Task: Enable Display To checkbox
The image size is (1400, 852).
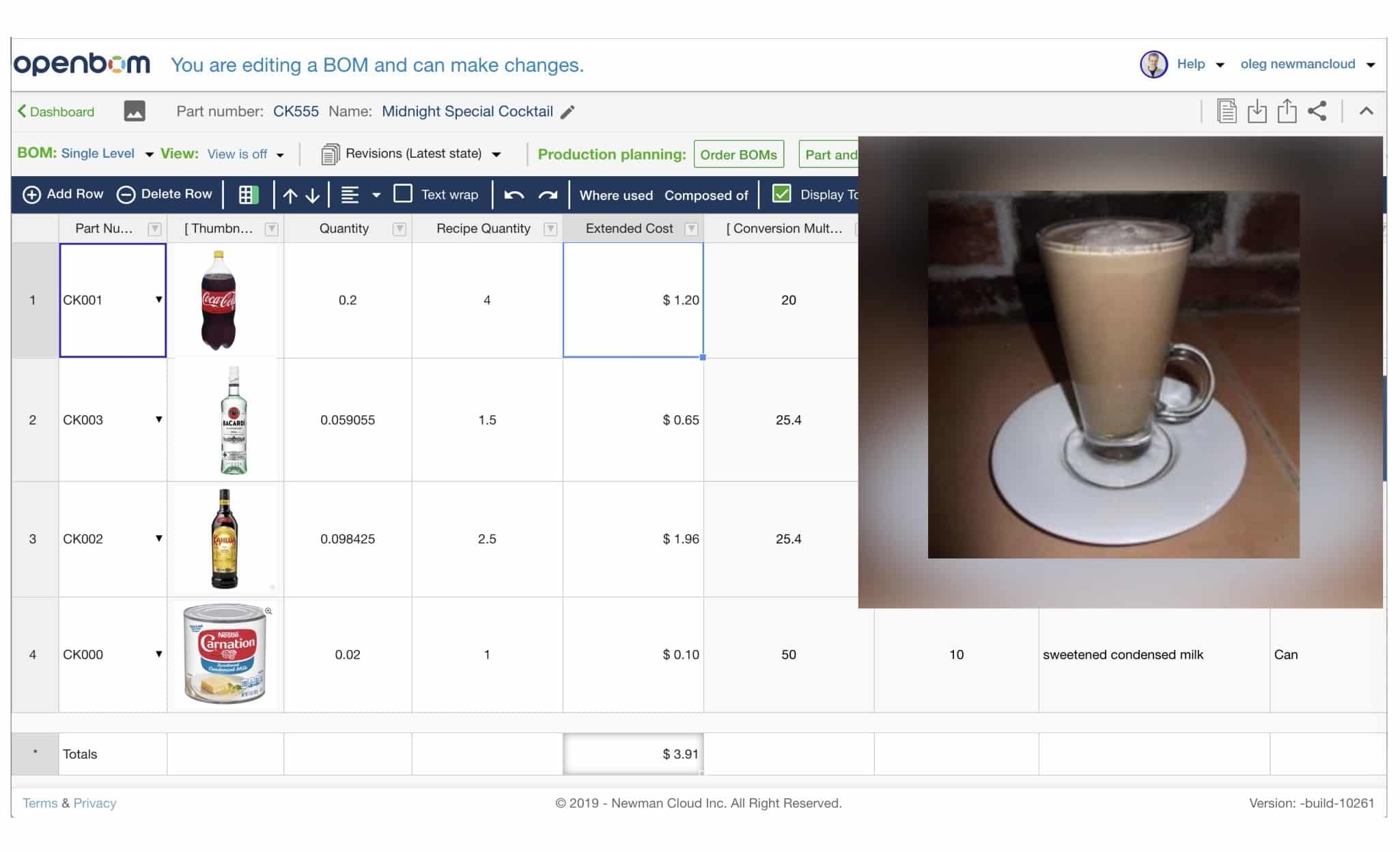Action: (782, 194)
